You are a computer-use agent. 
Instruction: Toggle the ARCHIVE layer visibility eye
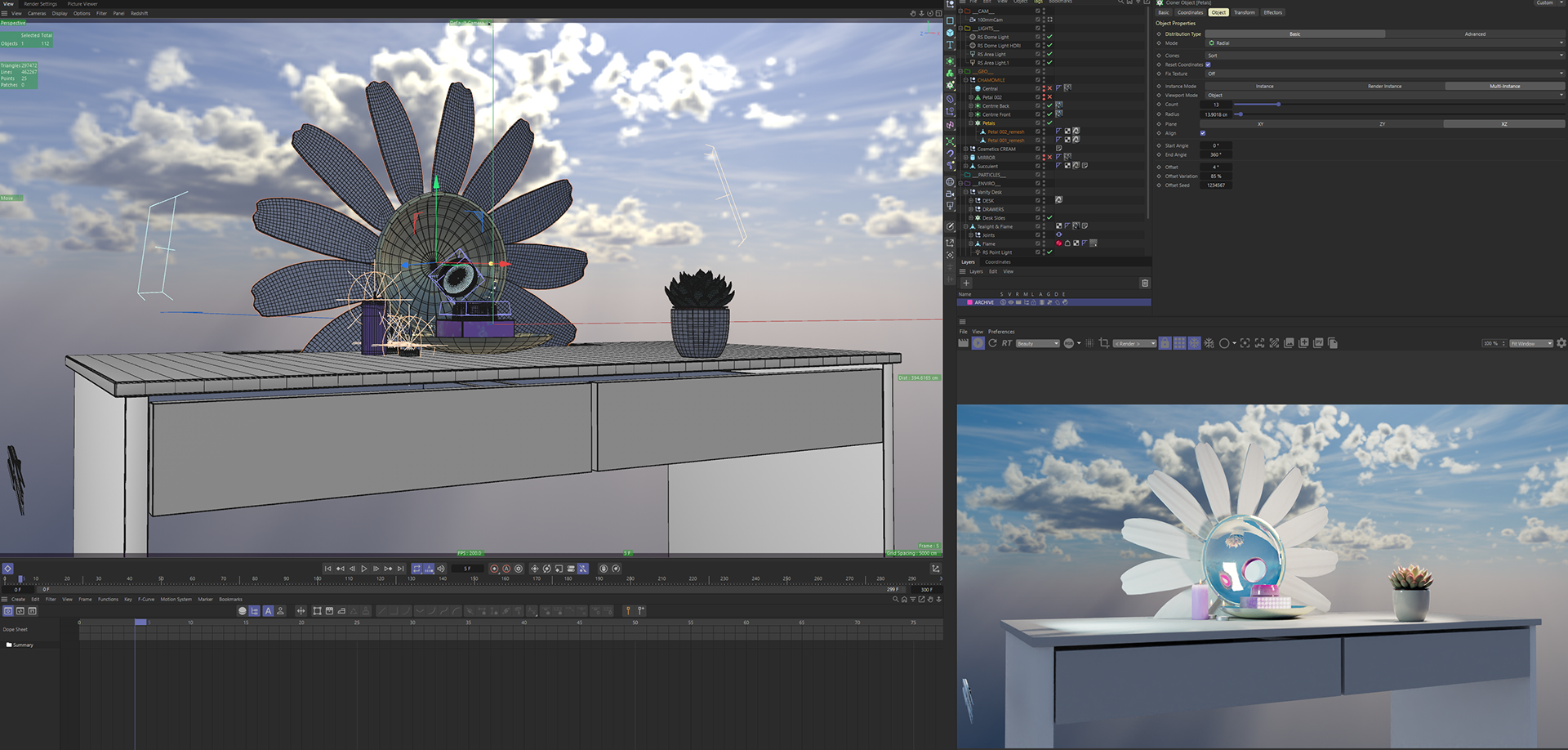pos(1010,302)
